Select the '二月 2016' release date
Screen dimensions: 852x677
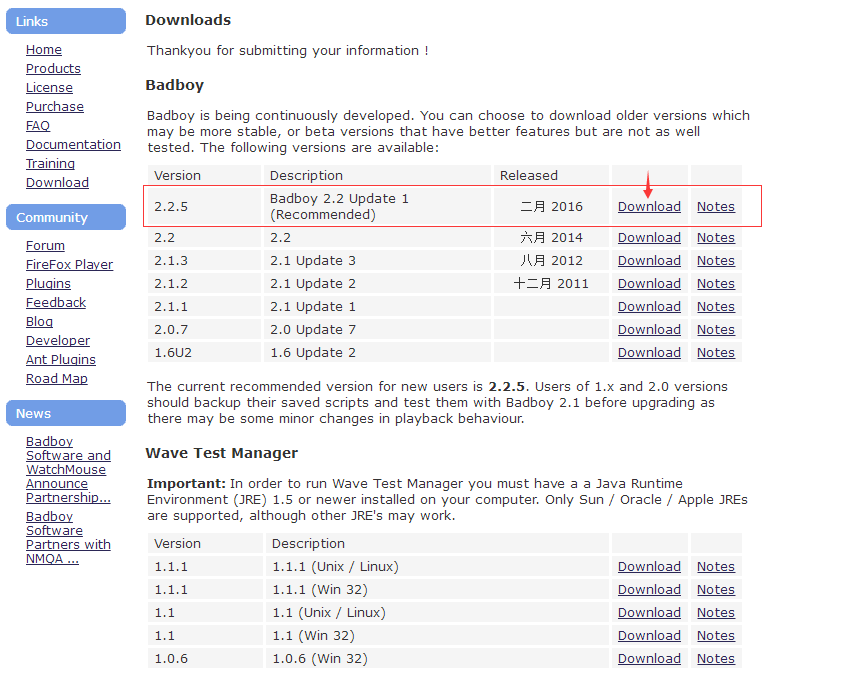[x=551, y=206]
